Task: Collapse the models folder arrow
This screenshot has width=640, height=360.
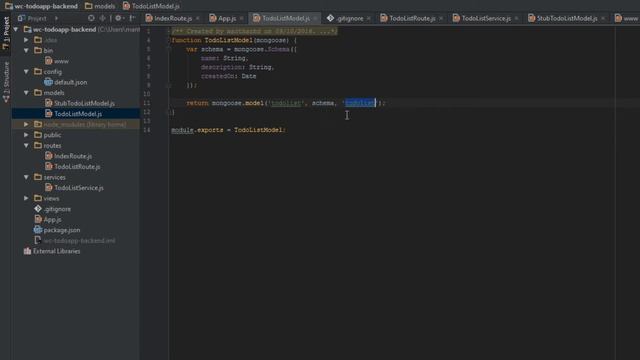Action: [26, 93]
